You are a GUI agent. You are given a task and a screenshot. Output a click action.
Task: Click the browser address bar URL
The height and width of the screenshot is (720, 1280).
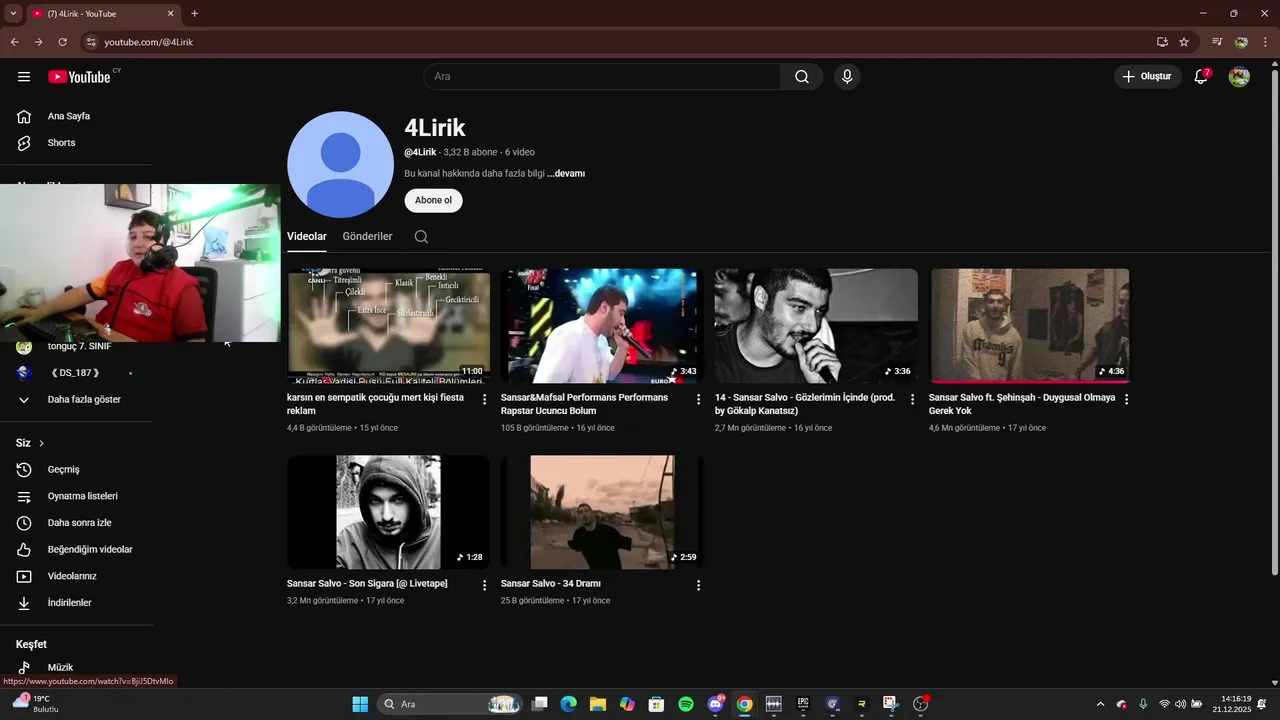coord(148,42)
